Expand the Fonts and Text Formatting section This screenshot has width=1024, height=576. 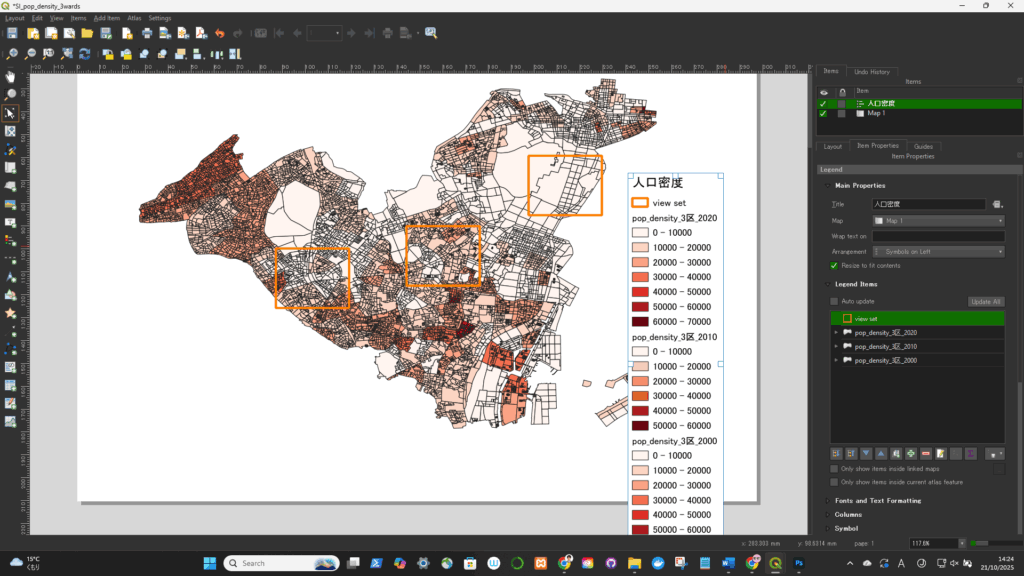pyautogui.click(x=877, y=500)
